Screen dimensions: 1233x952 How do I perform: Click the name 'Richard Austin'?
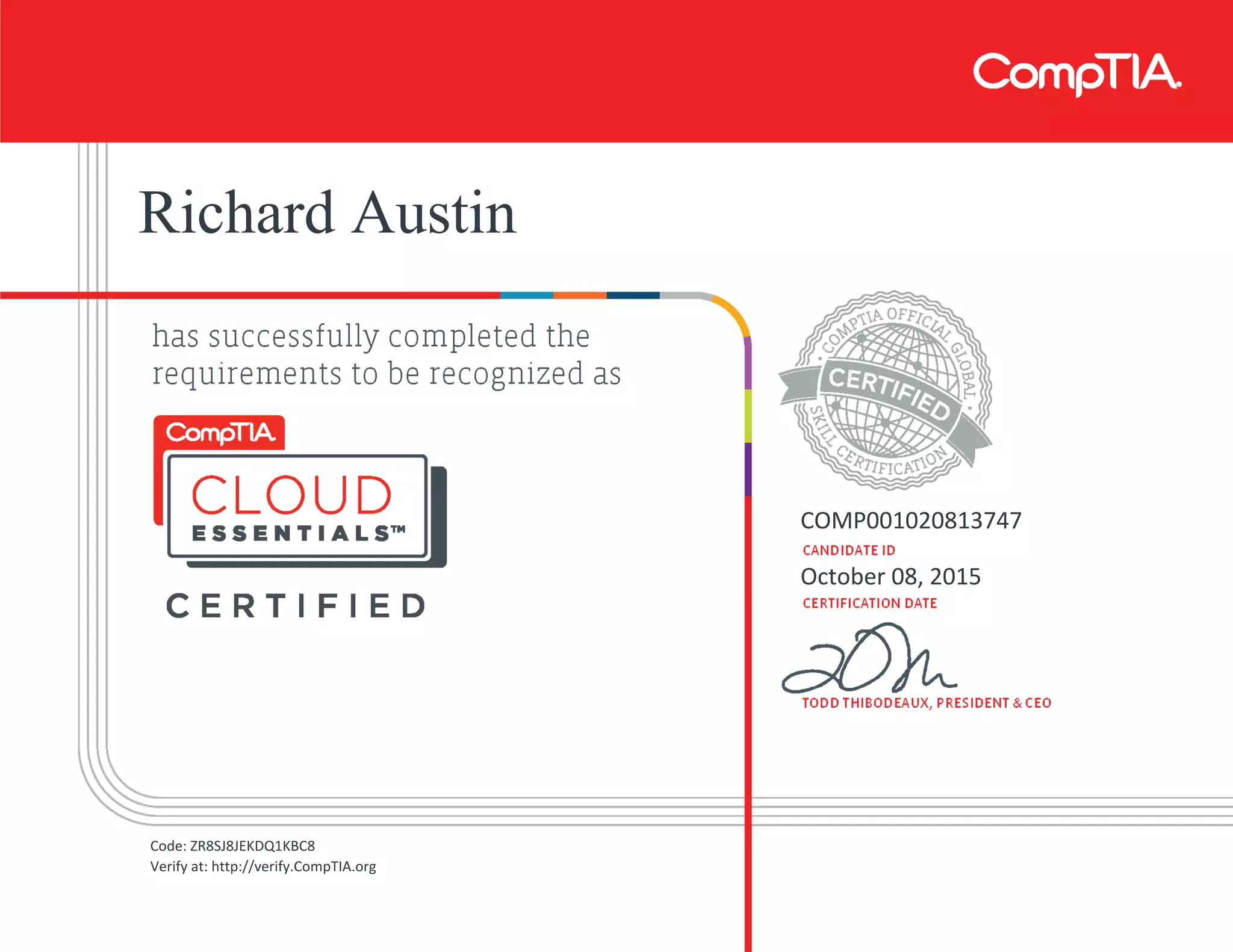tap(328, 212)
